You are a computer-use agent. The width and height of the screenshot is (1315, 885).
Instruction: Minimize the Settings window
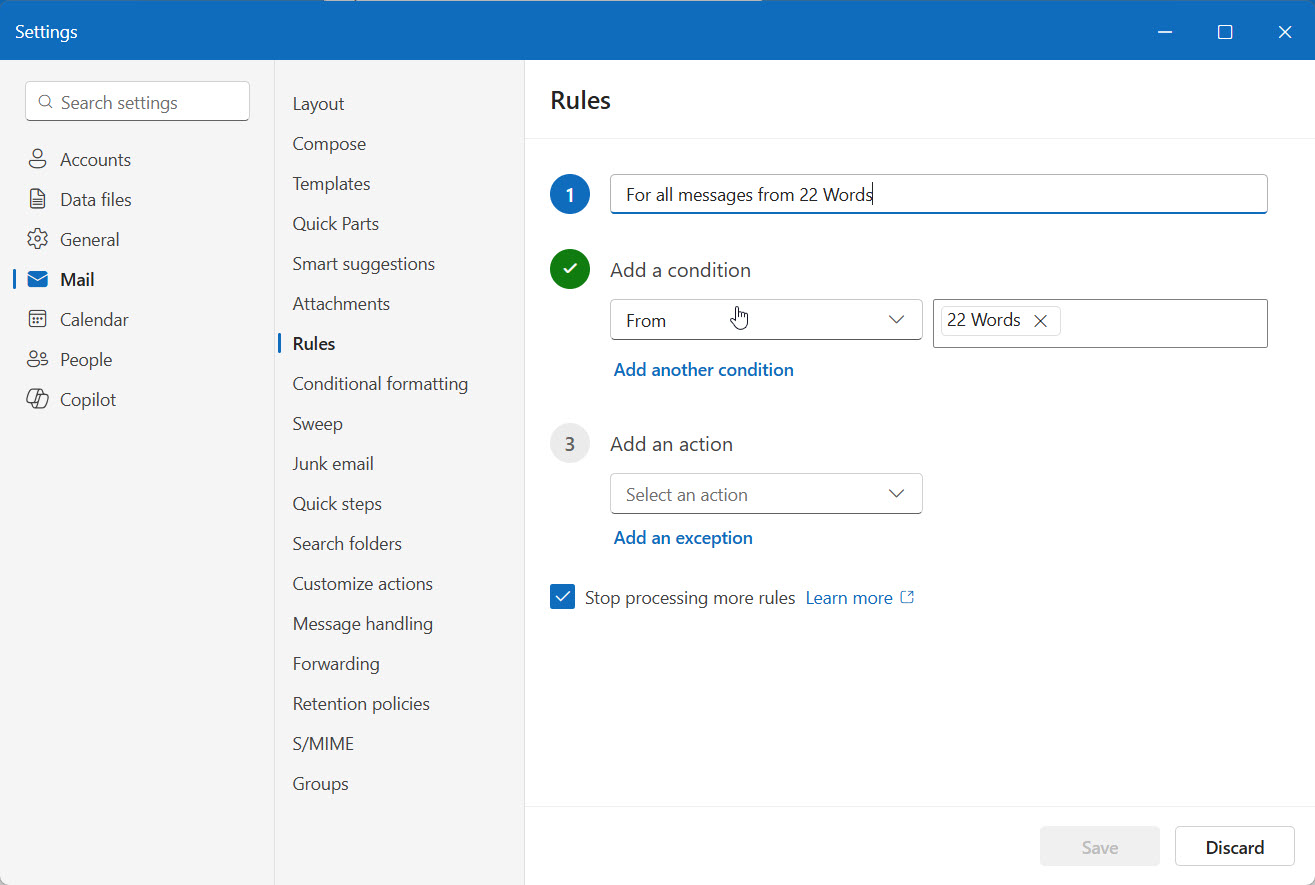[1165, 32]
